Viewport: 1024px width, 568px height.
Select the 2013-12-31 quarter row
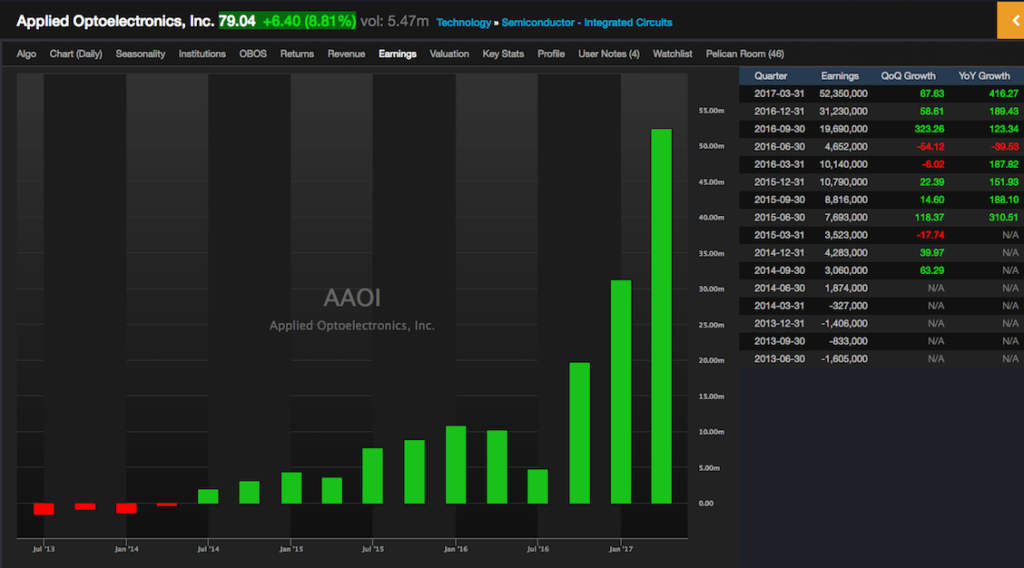882,323
